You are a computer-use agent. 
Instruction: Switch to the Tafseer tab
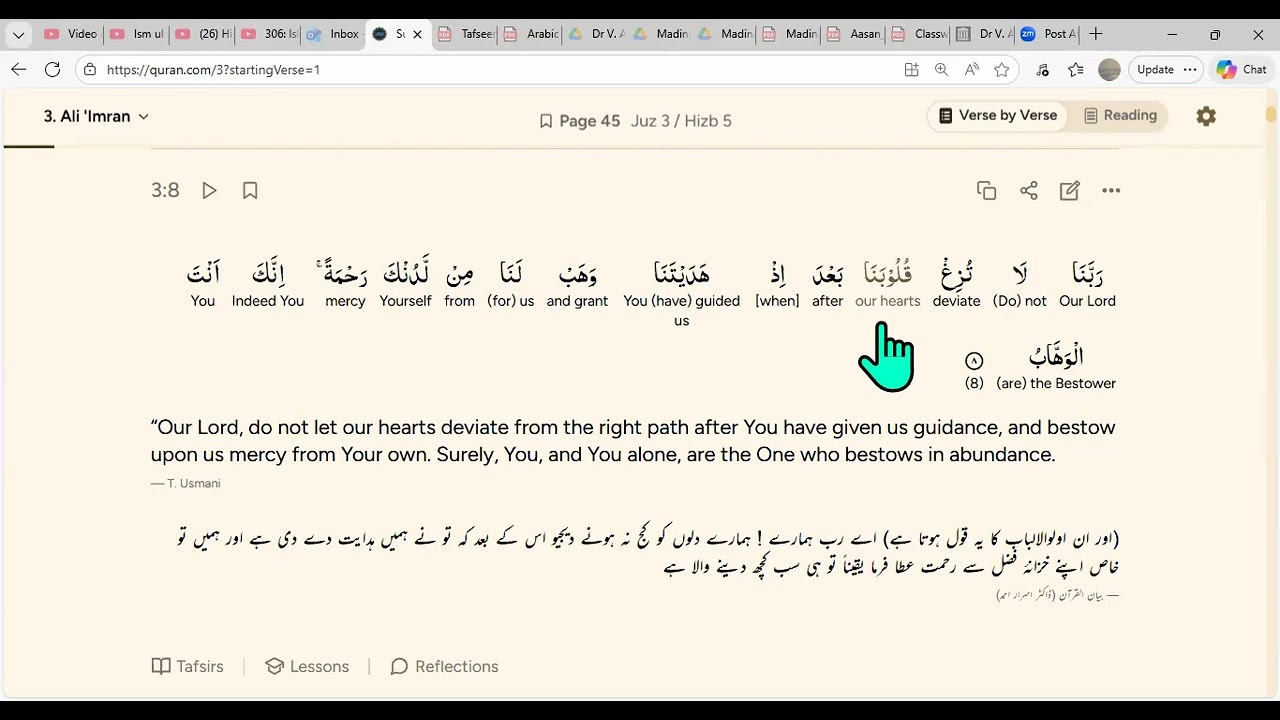tap(464, 34)
